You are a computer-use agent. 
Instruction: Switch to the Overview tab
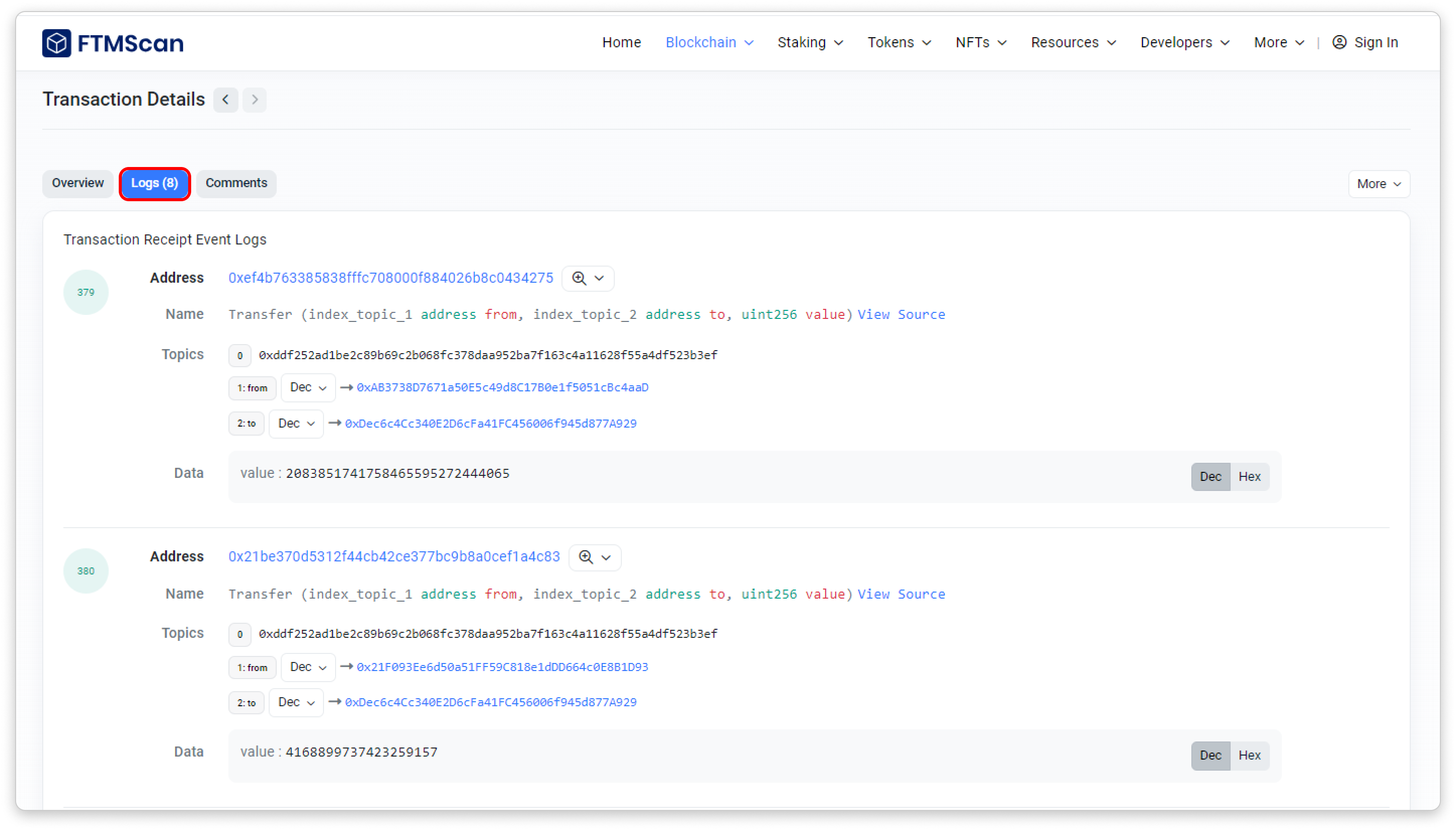[77, 183]
